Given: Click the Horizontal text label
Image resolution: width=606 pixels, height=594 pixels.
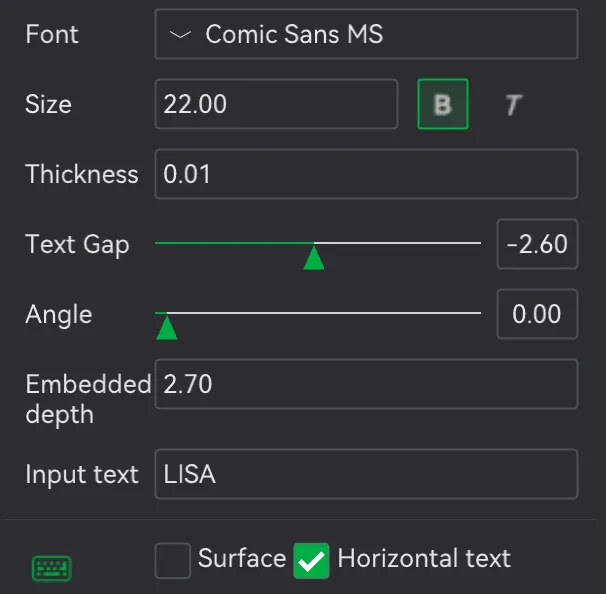Looking at the screenshot, I should pyautogui.click(x=424, y=558).
